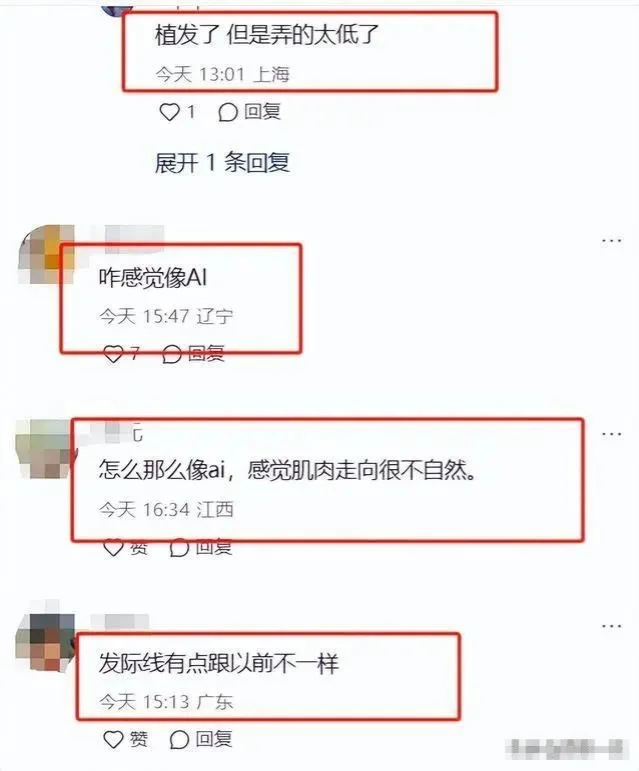Reply to the 肌肉走向很不自然 comment

point(201,547)
